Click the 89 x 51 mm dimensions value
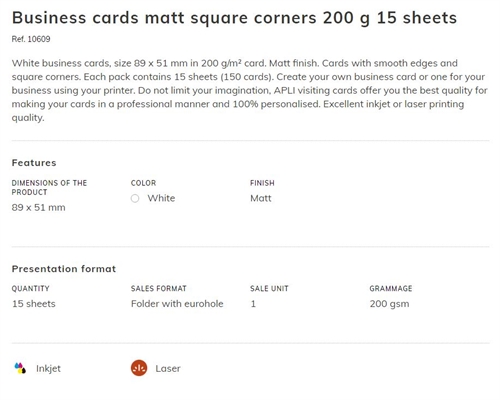 [x=38, y=207]
